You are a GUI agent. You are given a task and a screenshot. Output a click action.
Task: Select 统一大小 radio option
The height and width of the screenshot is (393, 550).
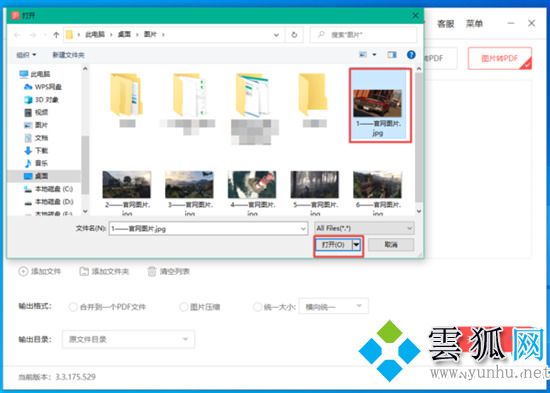[x=257, y=307]
